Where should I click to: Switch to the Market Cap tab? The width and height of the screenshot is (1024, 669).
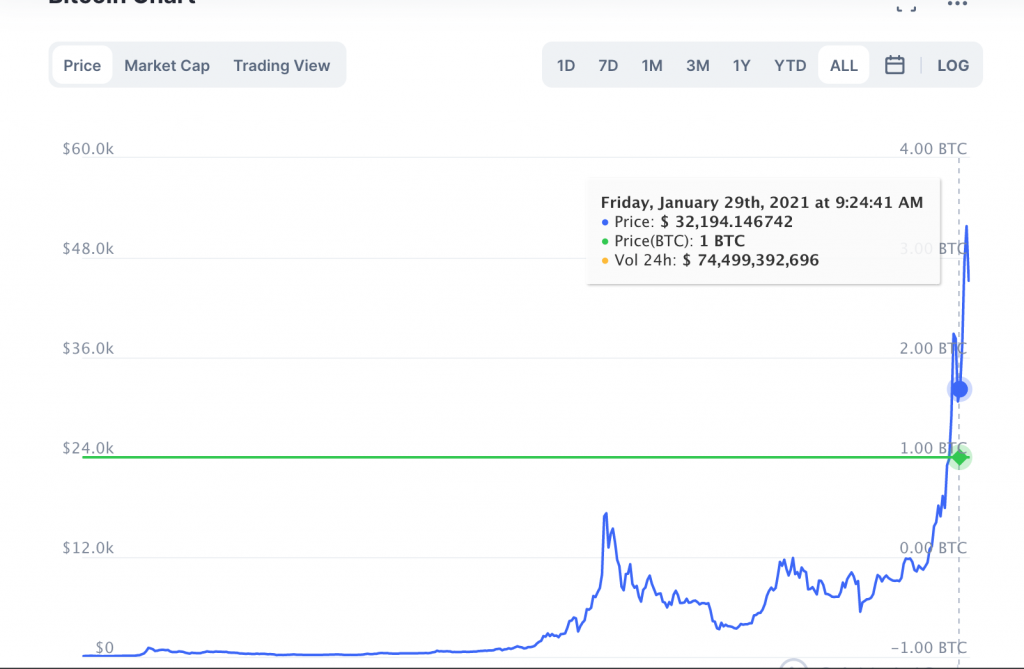(167, 65)
